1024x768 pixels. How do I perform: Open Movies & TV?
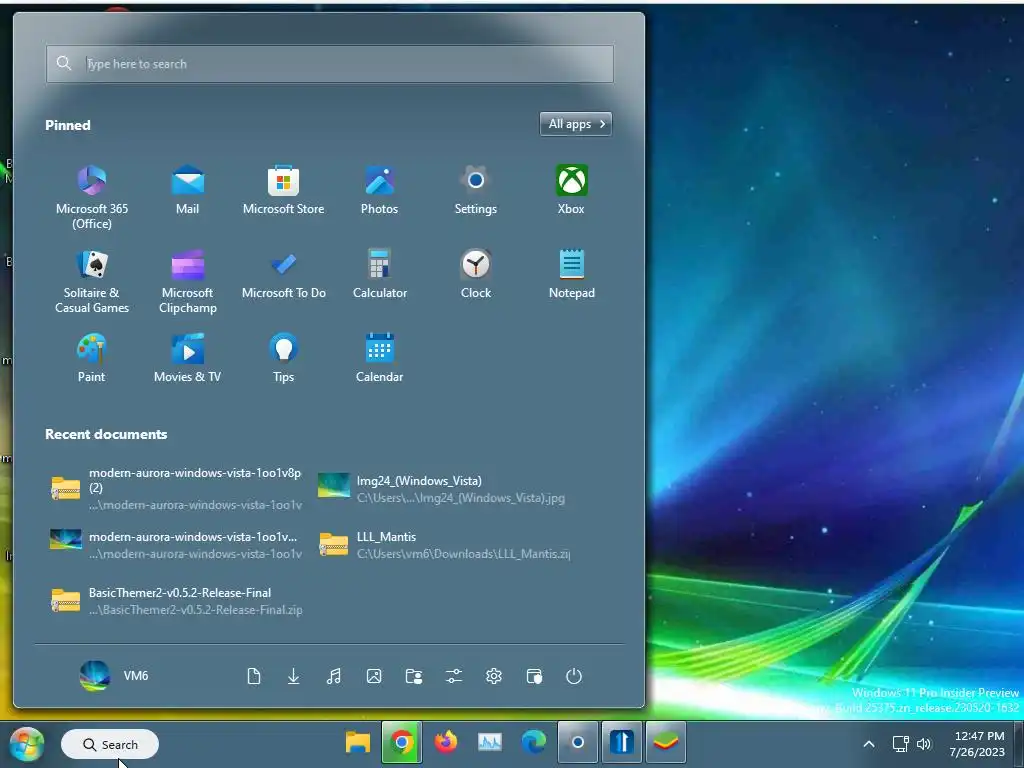click(x=187, y=358)
